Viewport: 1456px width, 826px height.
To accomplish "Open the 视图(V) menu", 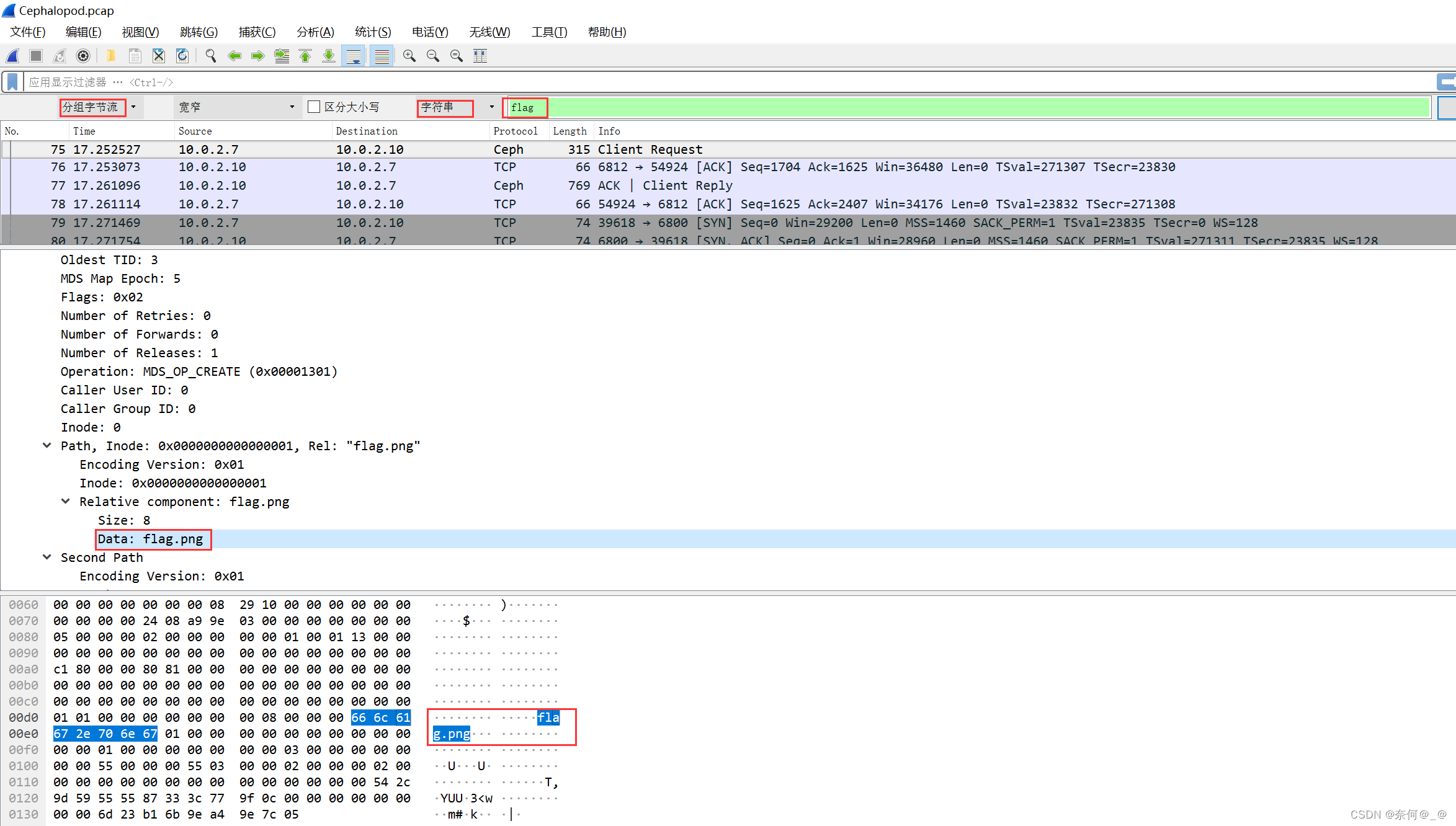I will (141, 32).
